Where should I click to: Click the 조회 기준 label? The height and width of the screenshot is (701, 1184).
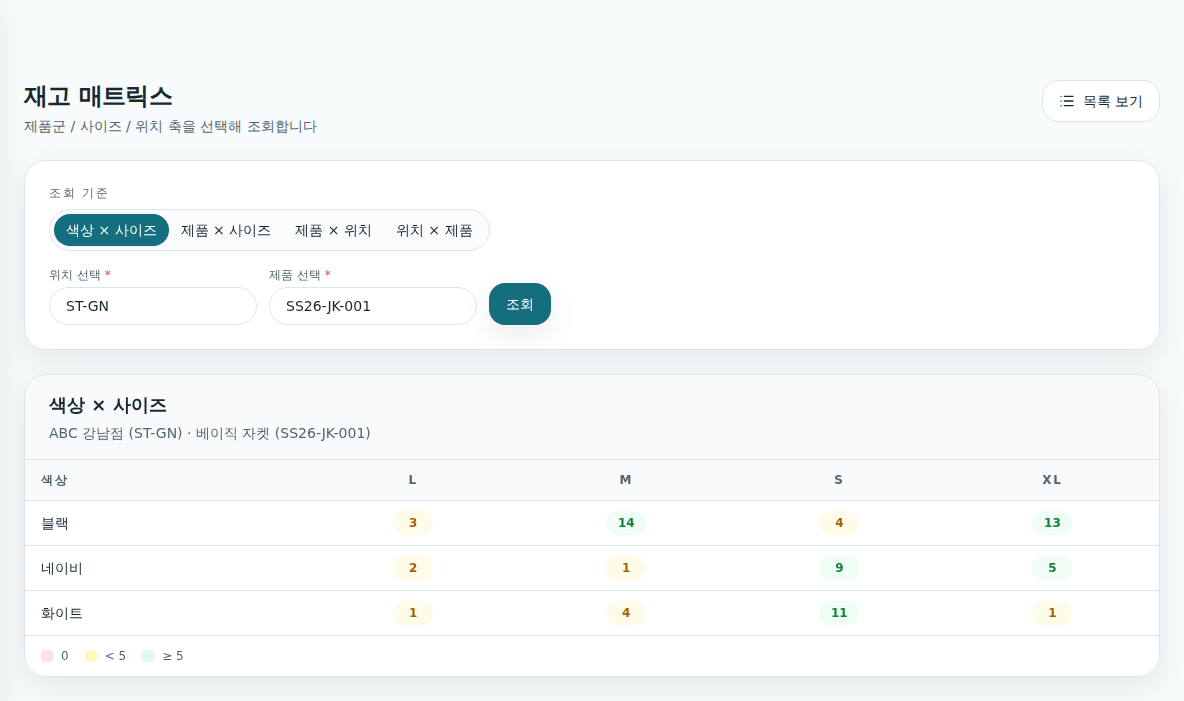pos(79,193)
